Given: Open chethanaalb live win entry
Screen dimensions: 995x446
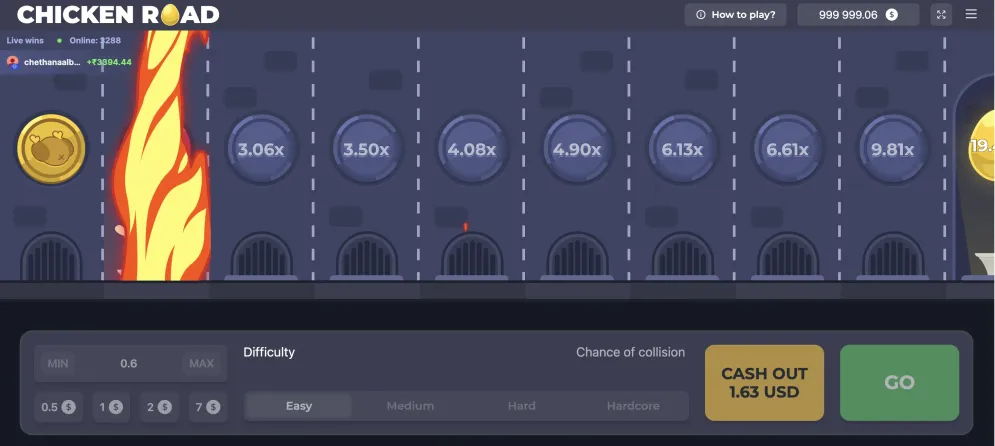Looking at the screenshot, I should [67, 62].
